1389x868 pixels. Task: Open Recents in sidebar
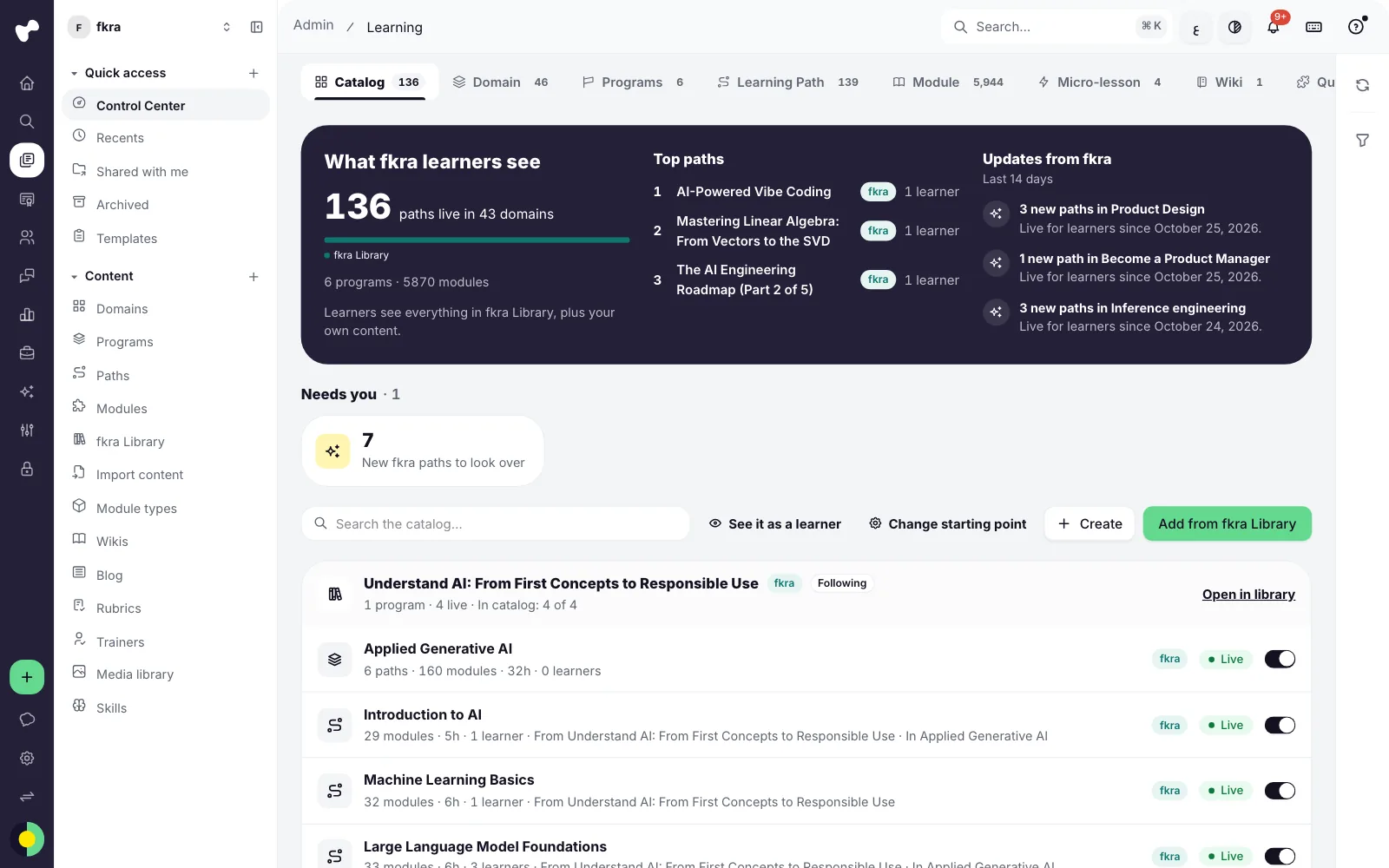(x=166, y=138)
